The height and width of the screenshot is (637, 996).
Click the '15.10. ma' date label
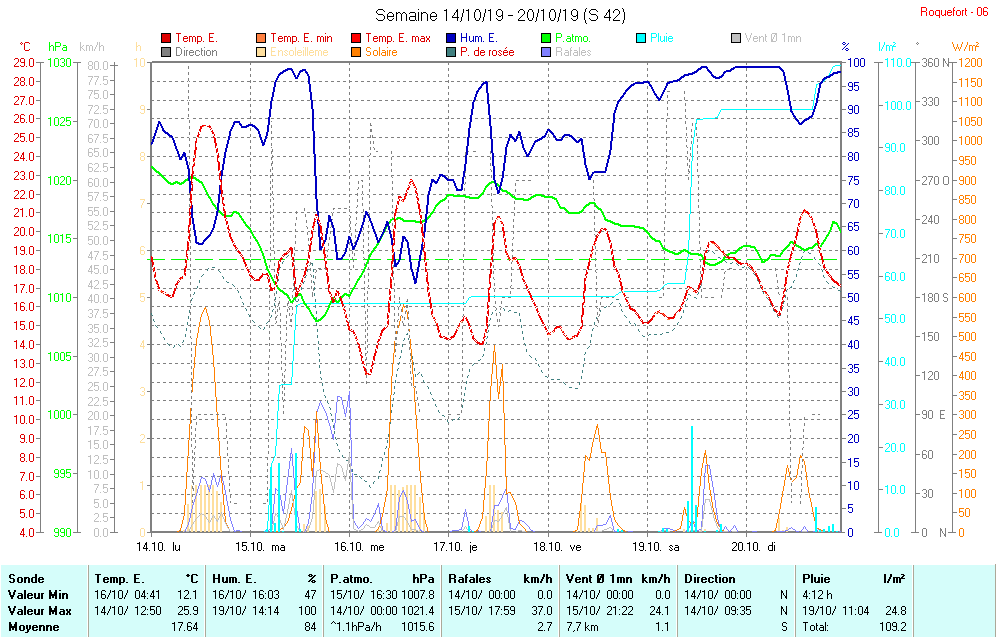(260, 547)
